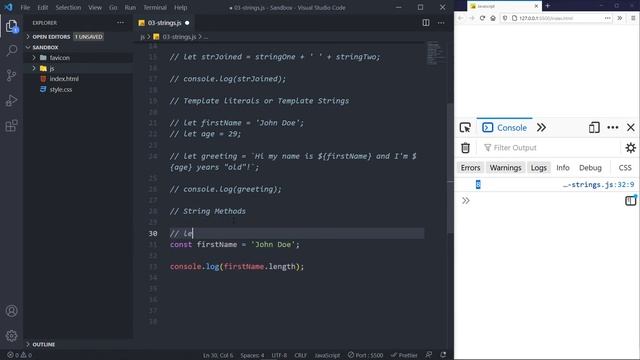Open the Terminal menu

[x=155, y=7]
